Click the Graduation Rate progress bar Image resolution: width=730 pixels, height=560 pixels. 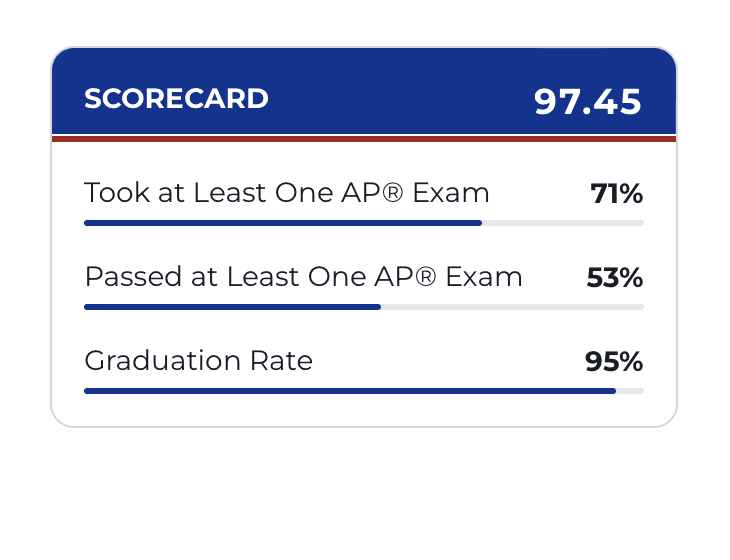[364, 391]
